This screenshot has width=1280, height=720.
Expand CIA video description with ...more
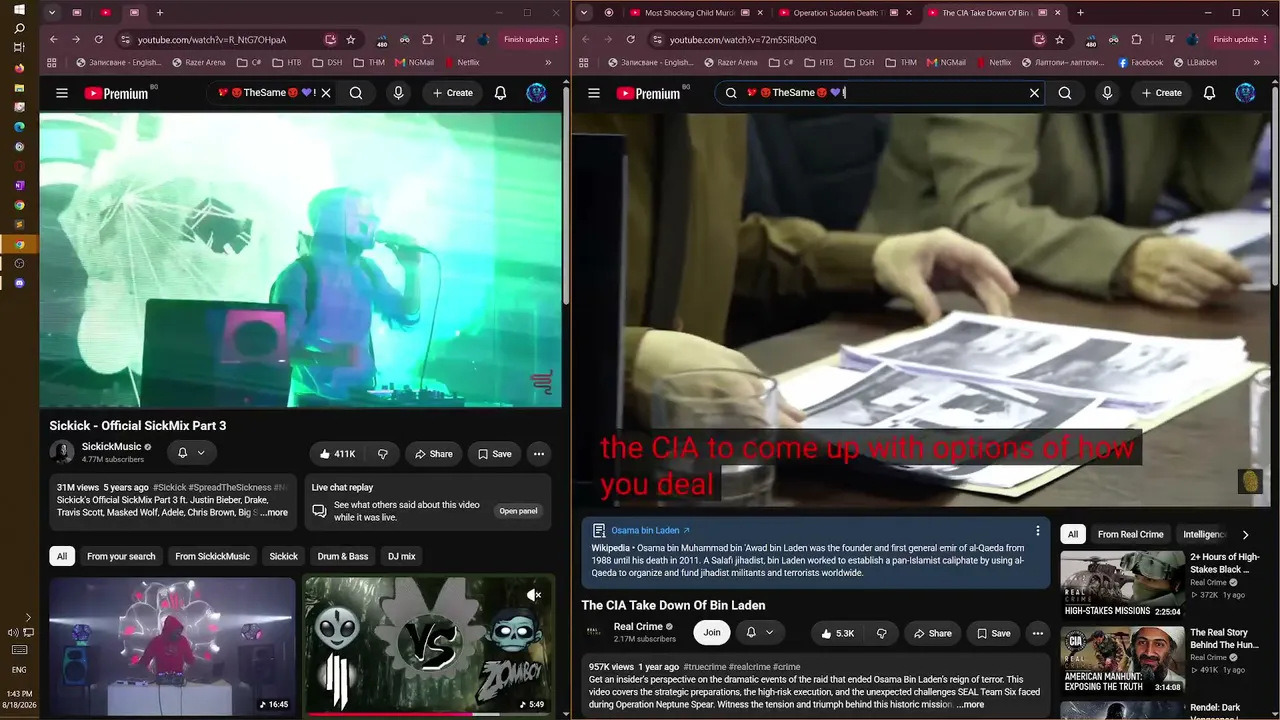click(970, 705)
